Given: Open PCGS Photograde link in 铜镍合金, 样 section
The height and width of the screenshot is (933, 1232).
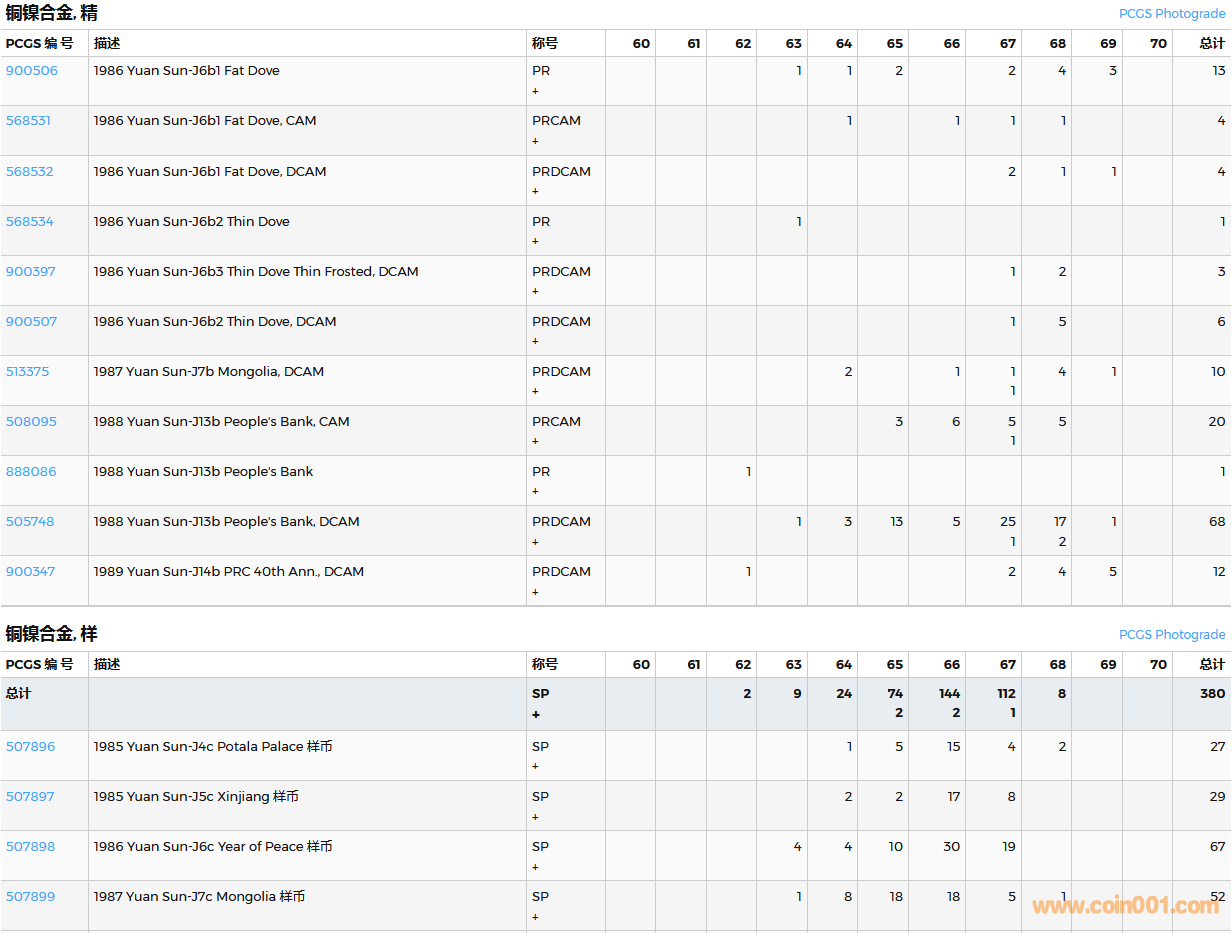Looking at the screenshot, I should pyautogui.click(x=1171, y=635).
